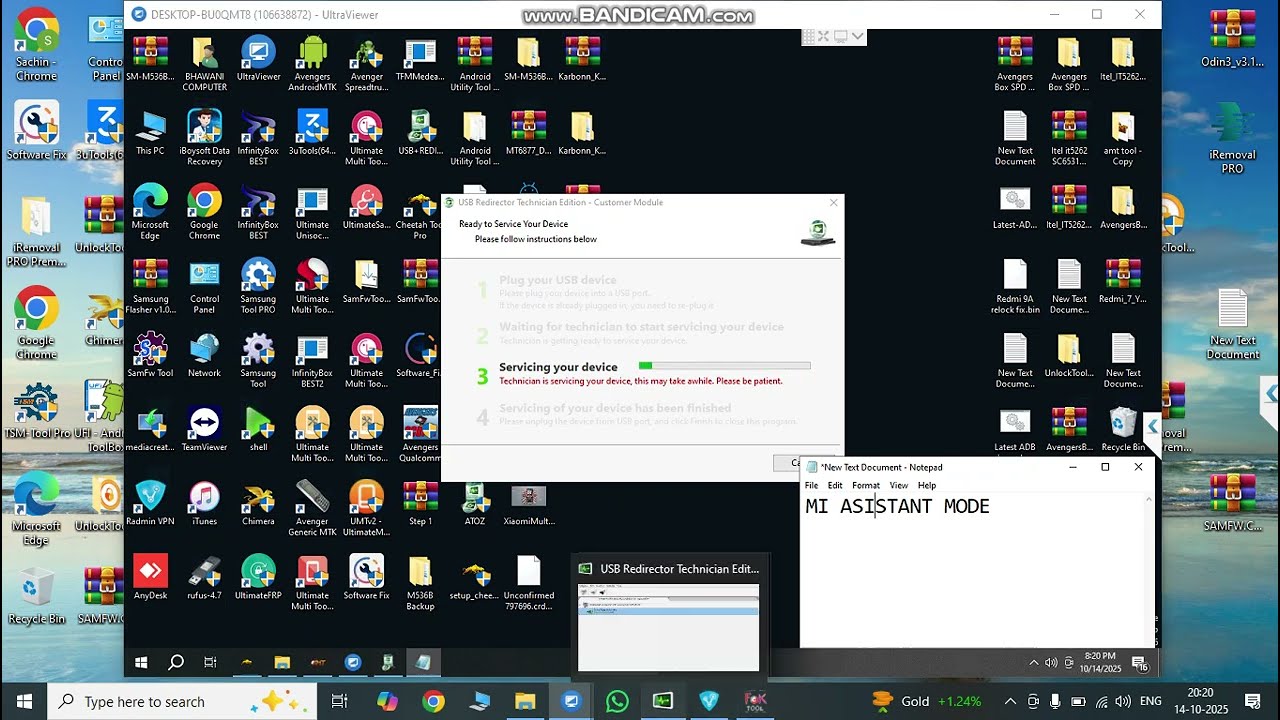Click inside the Notepad text area

(x=973, y=570)
